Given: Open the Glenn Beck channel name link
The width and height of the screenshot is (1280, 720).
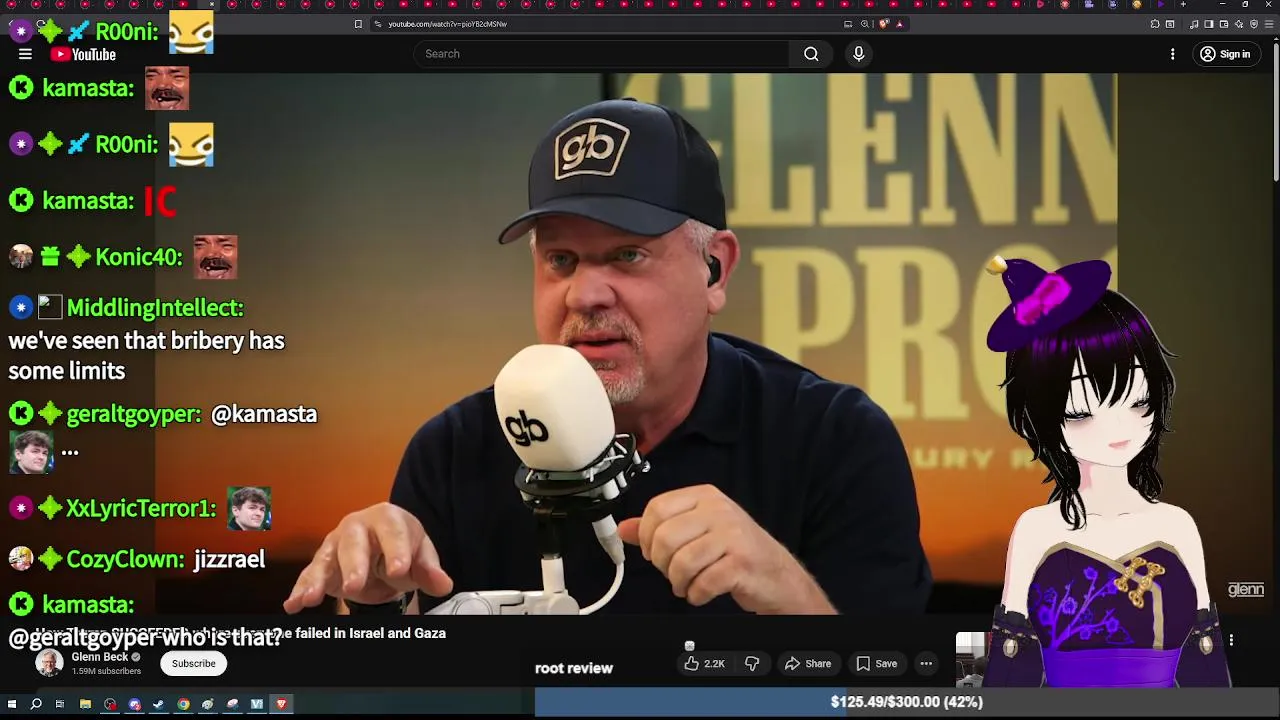Looking at the screenshot, I should tap(100, 657).
